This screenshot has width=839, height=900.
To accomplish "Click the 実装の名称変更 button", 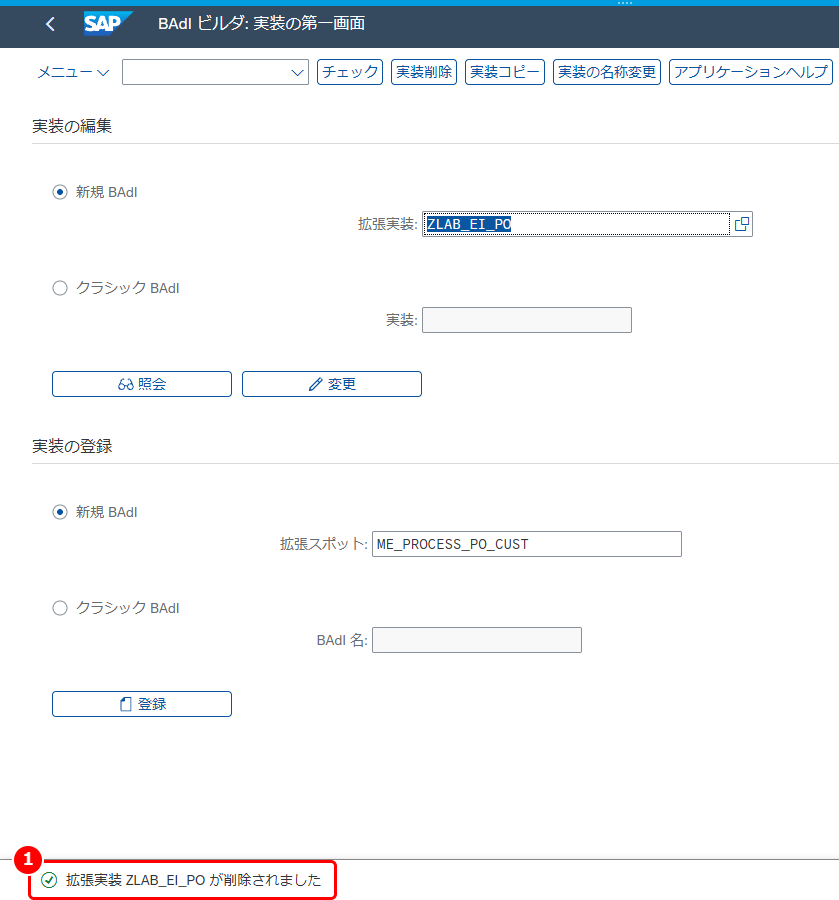I will coord(607,72).
